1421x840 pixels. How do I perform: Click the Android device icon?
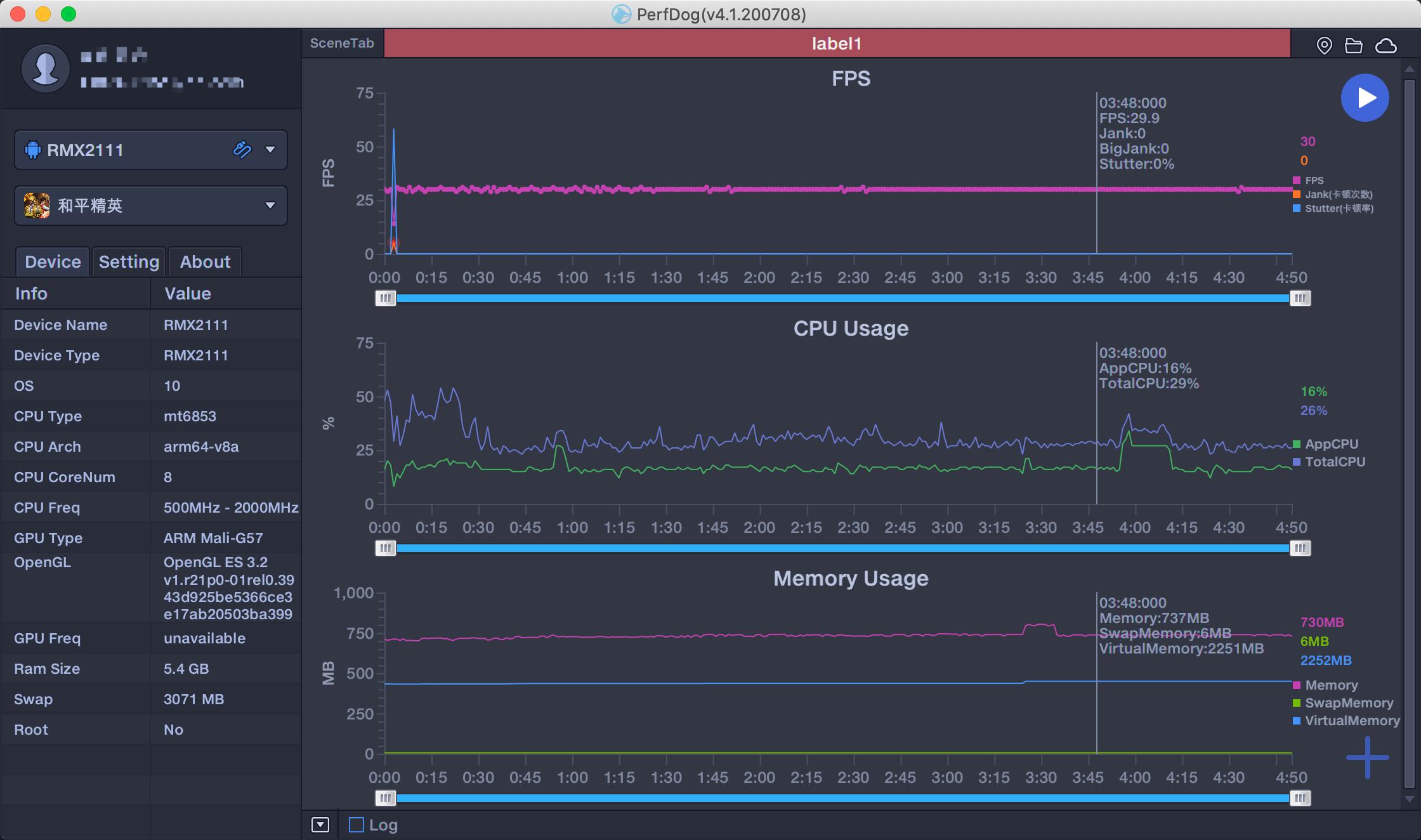32,150
